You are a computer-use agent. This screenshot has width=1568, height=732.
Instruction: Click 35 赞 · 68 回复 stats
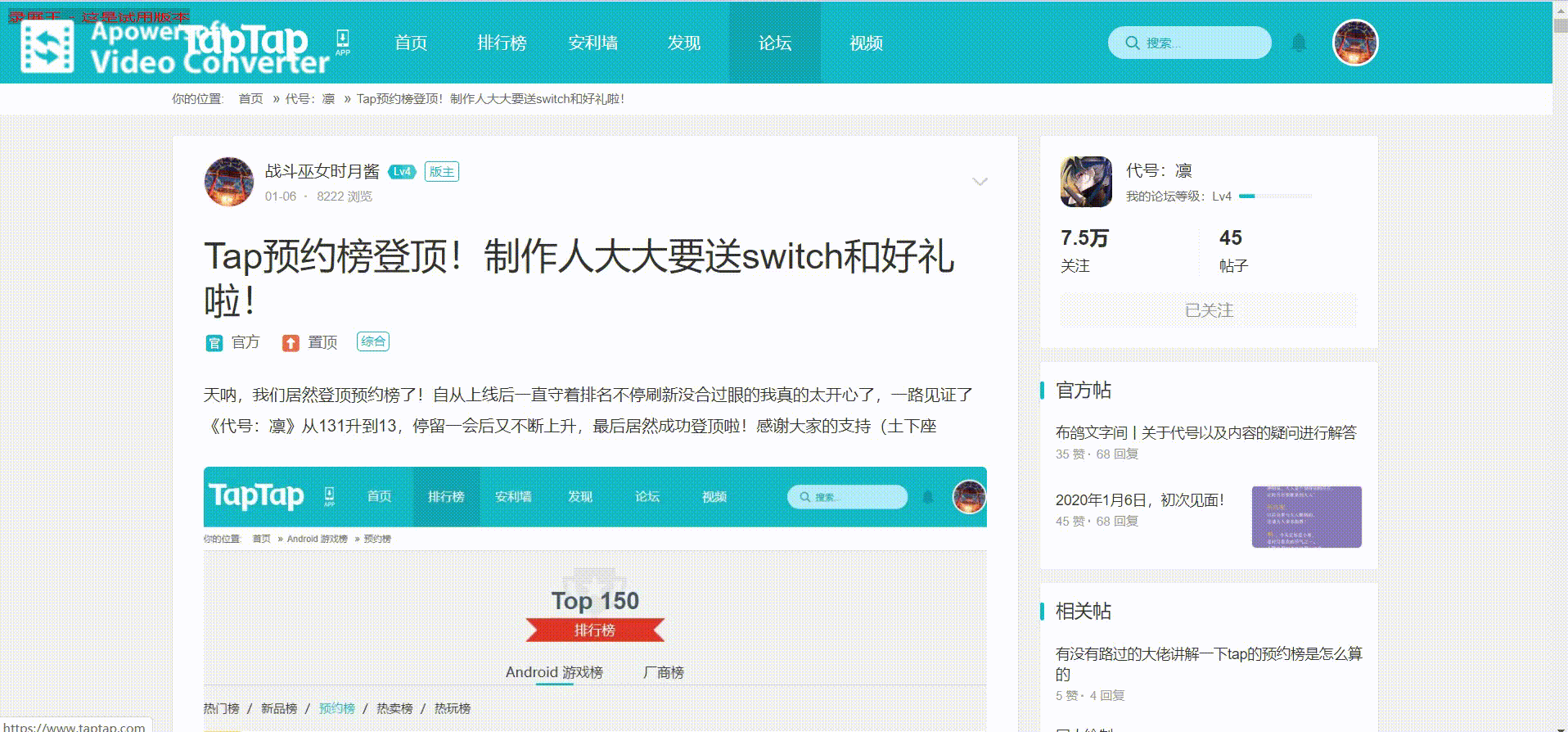pos(1097,454)
